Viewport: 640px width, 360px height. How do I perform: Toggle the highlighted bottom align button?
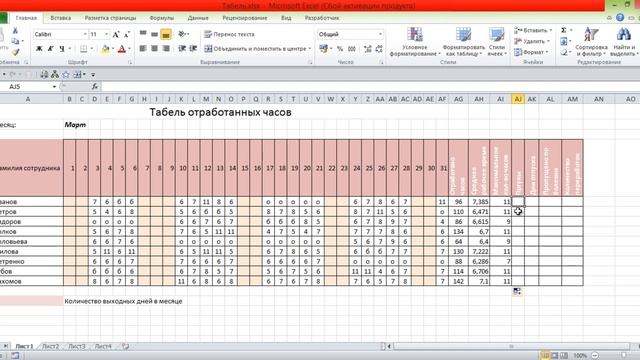point(166,35)
